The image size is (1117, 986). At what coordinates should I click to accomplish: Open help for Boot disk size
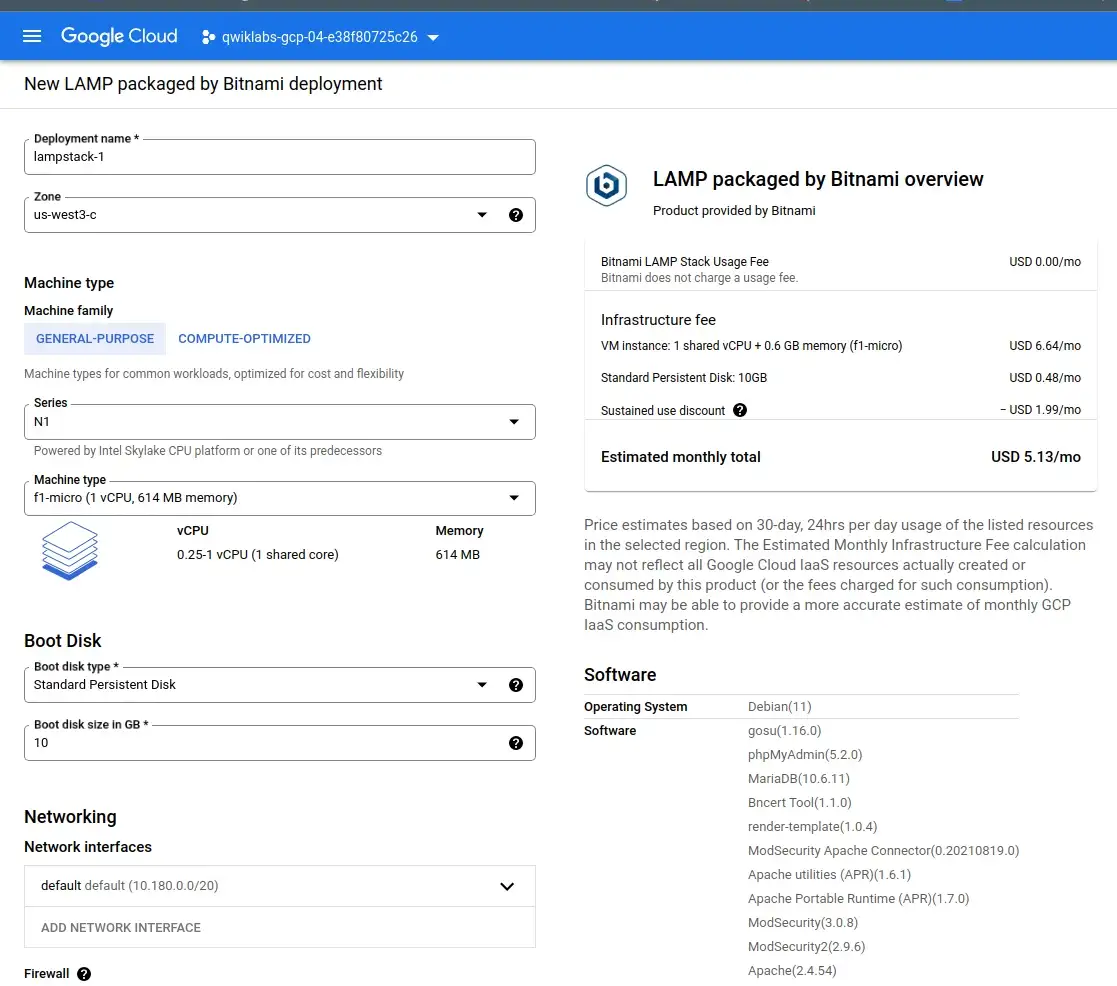point(516,743)
